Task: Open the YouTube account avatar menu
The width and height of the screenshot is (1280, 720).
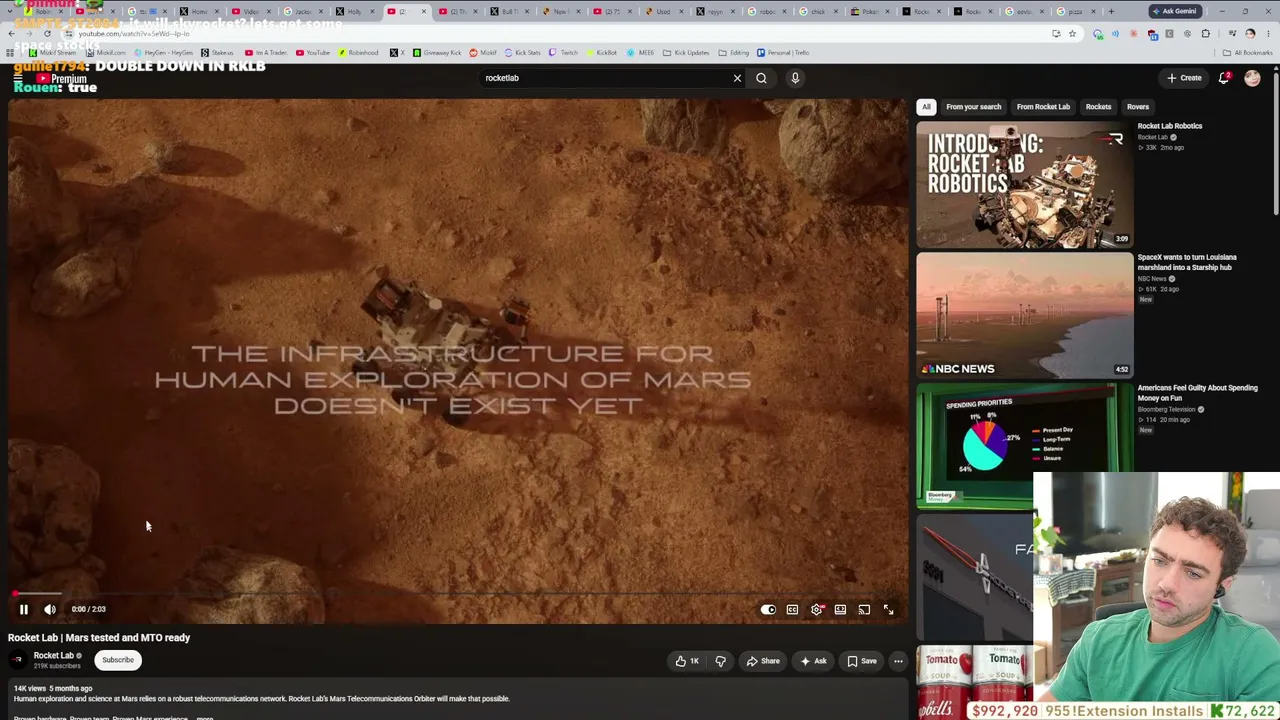Action: pyautogui.click(x=1252, y=78)
